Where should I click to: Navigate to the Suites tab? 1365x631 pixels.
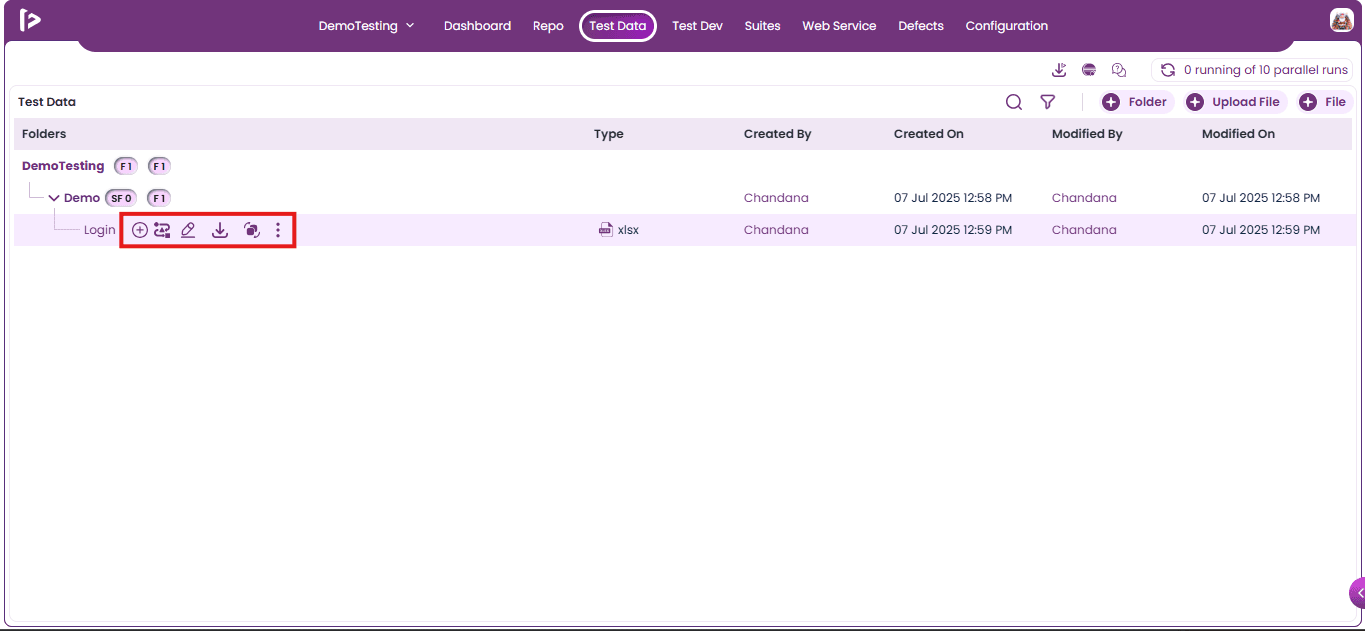(762, 26)
